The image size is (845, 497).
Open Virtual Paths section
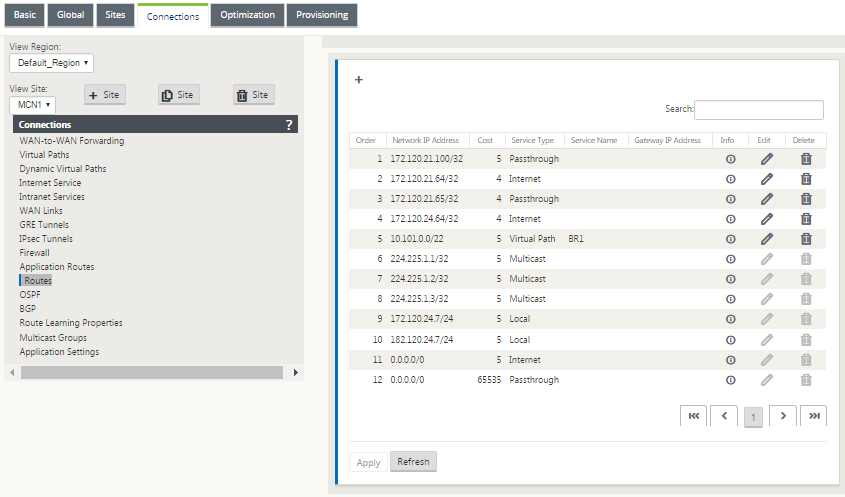click(x=44, y=155)
